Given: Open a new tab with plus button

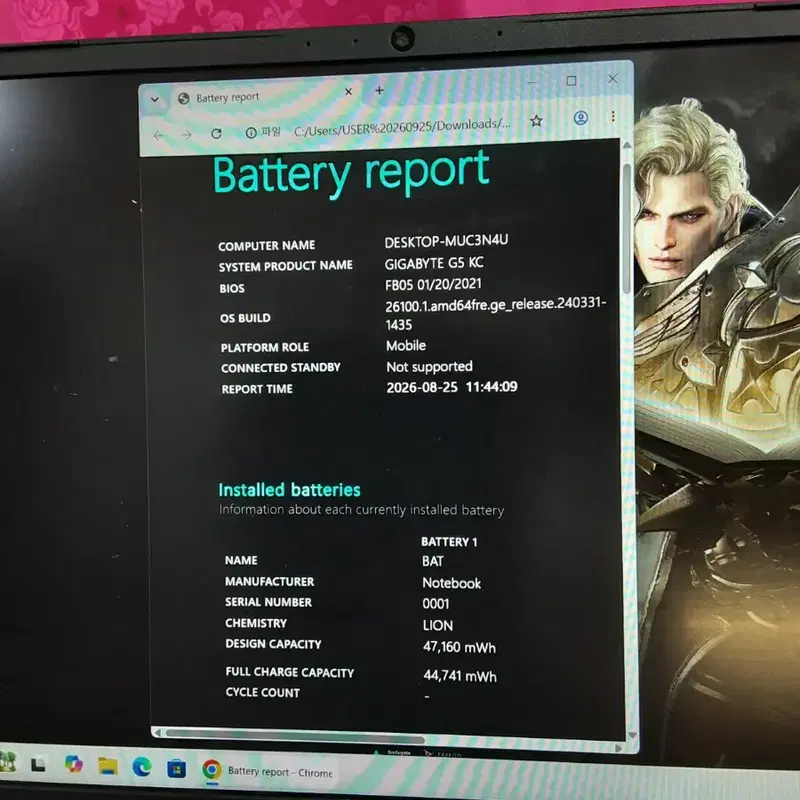Looking at the screenshot, I should (x=379, y=91).
